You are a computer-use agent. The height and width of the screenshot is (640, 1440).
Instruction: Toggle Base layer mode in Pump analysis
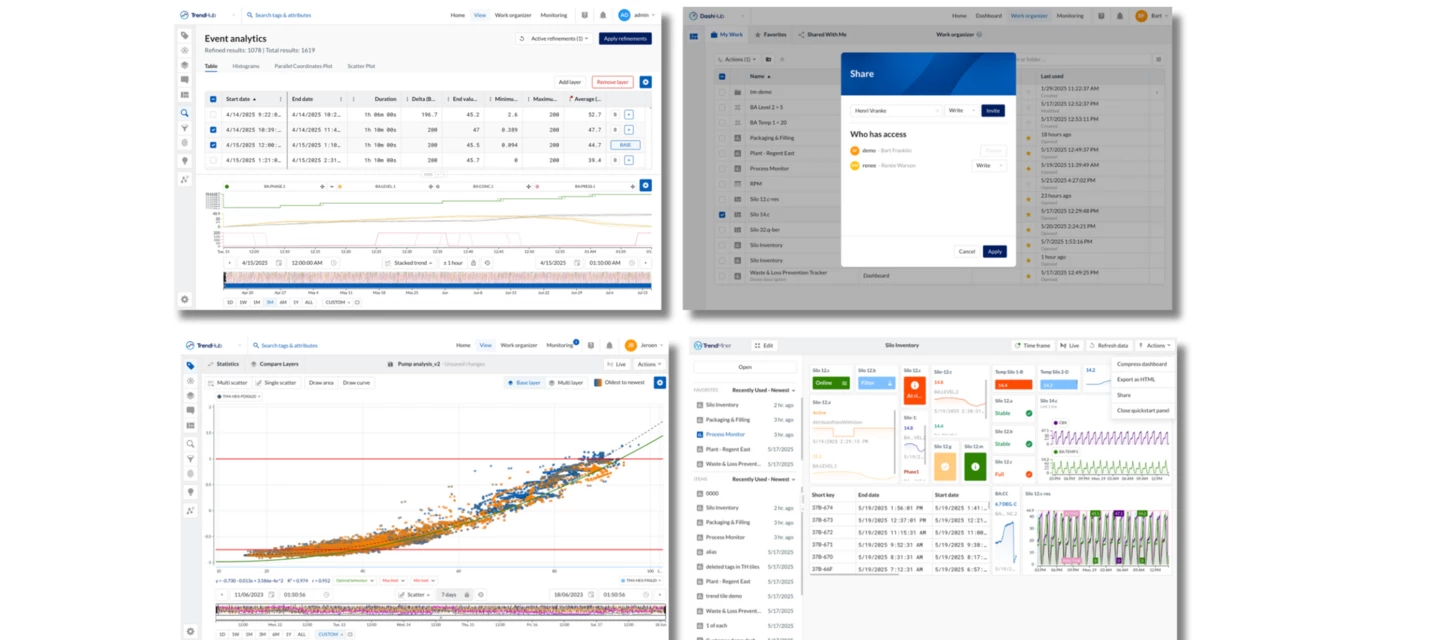524,383
